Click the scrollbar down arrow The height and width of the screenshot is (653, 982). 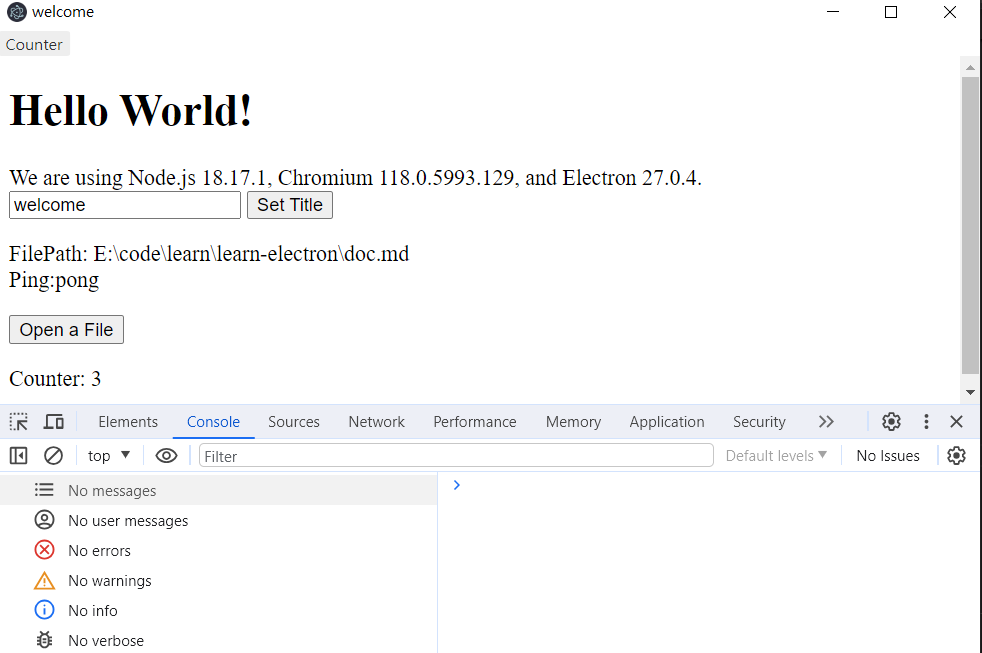(x=970, y=392)
